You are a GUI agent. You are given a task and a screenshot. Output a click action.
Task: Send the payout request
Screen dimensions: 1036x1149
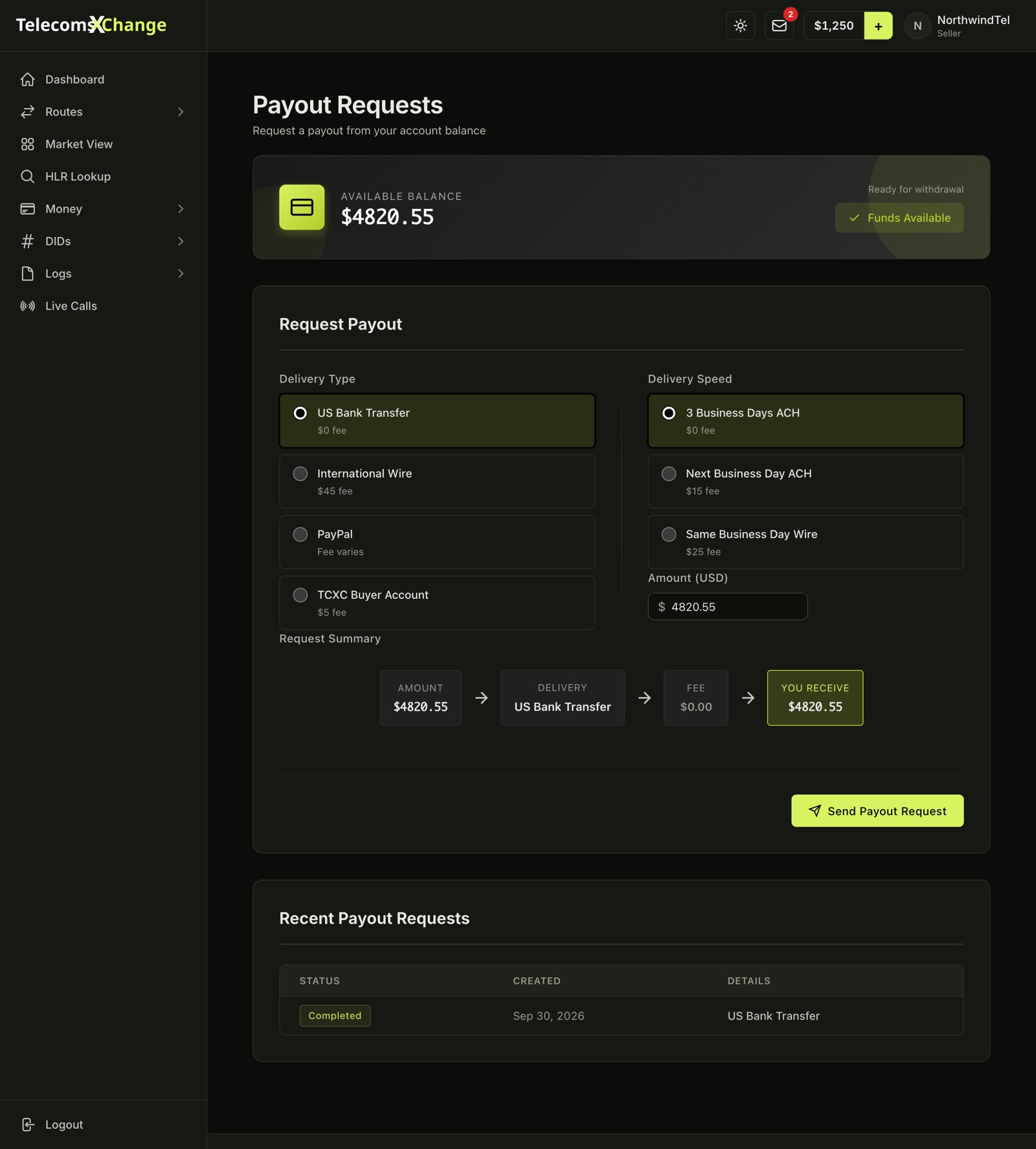coord(877,810)
